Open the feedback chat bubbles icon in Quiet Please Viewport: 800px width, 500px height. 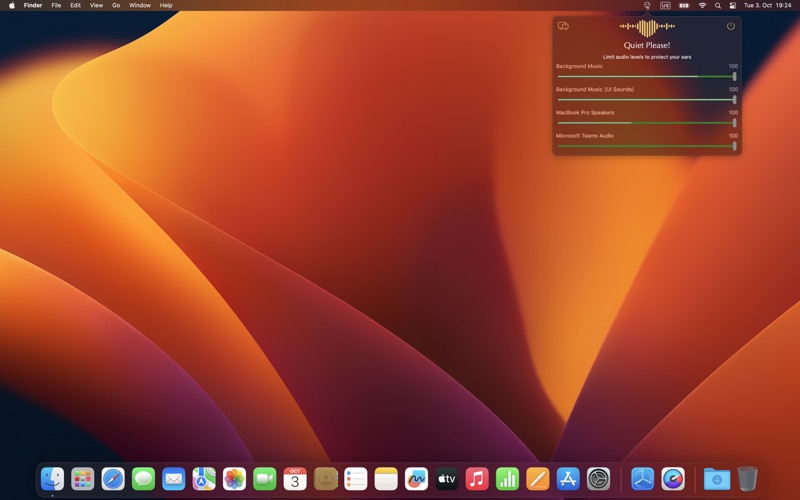(563, 26)
